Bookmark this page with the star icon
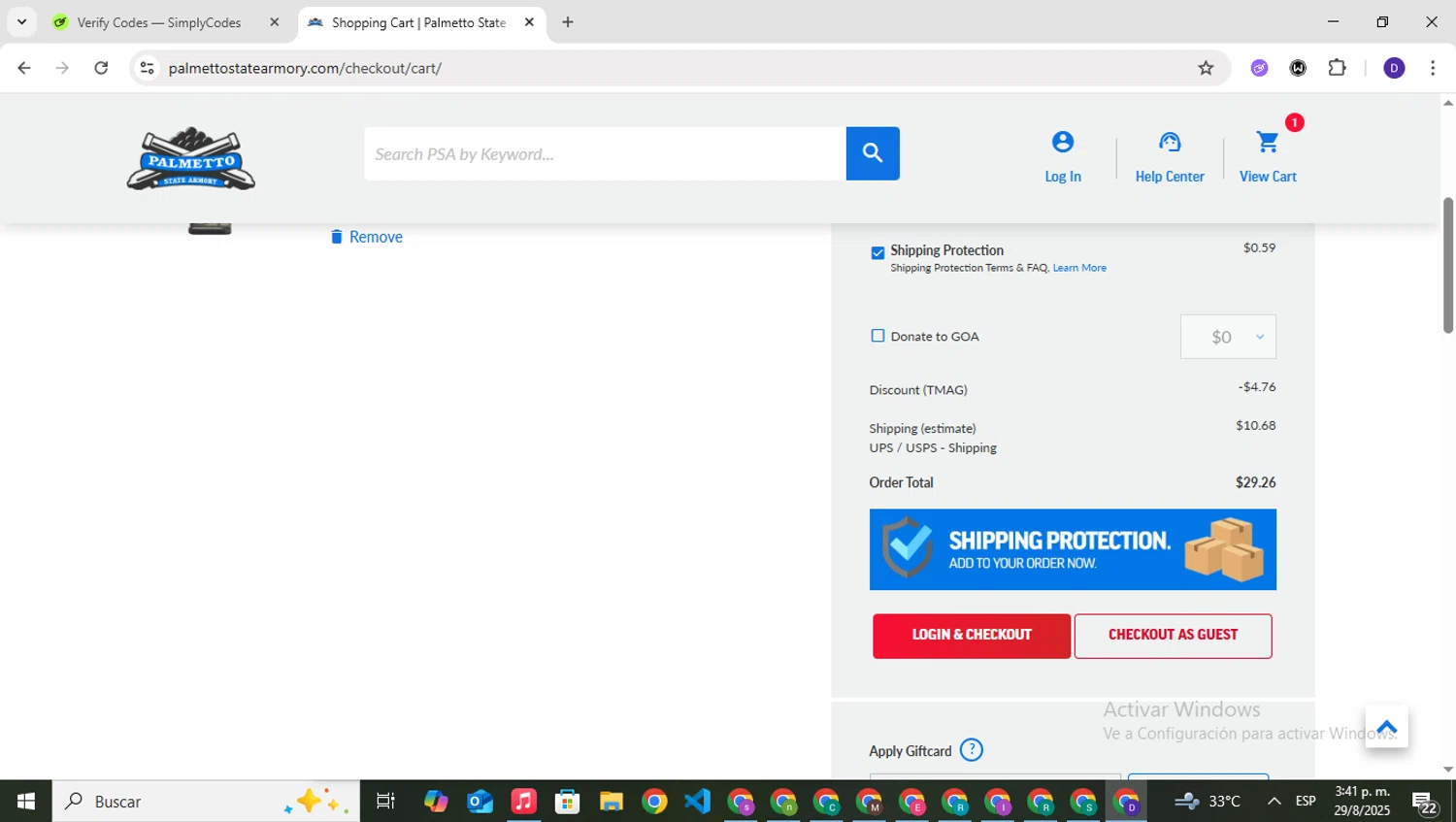This screenshot has width=1456, height=822. [x=1206, y=68]
